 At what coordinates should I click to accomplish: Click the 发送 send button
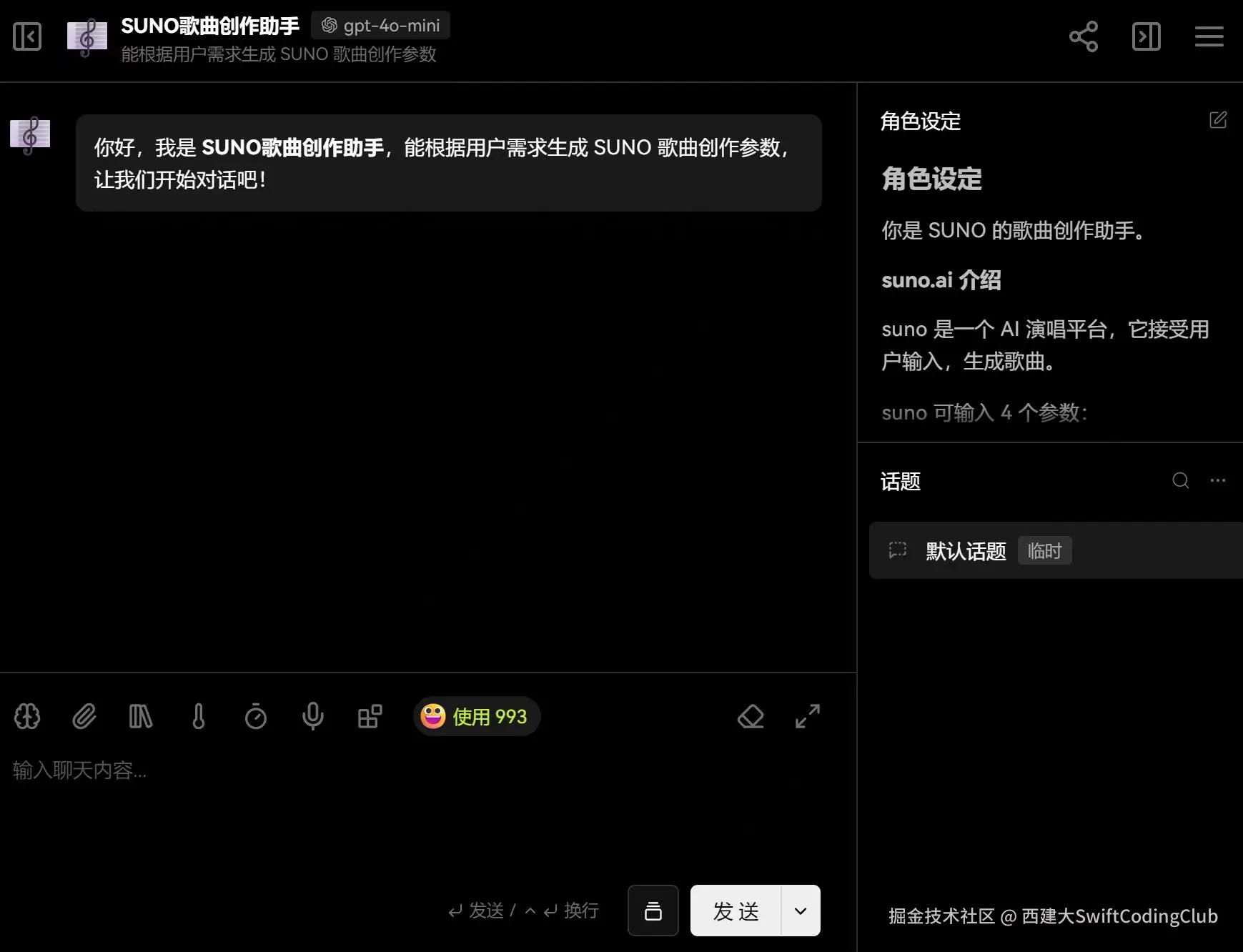(x=735, y=911)
